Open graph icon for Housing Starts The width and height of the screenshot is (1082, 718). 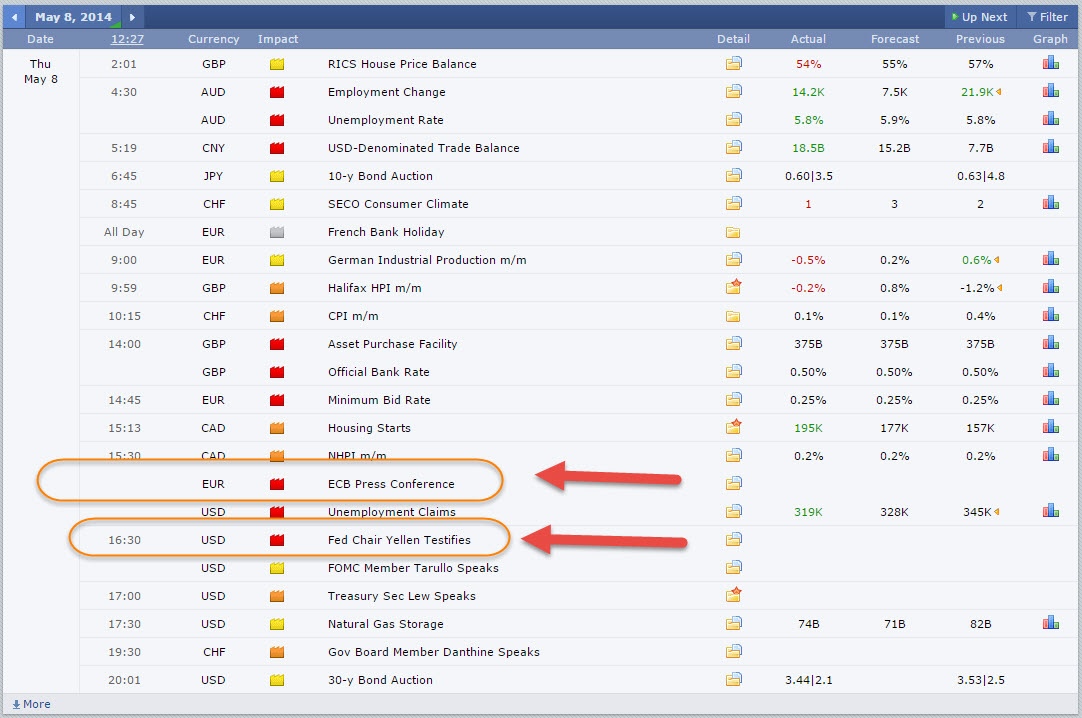pos(1050,427)
